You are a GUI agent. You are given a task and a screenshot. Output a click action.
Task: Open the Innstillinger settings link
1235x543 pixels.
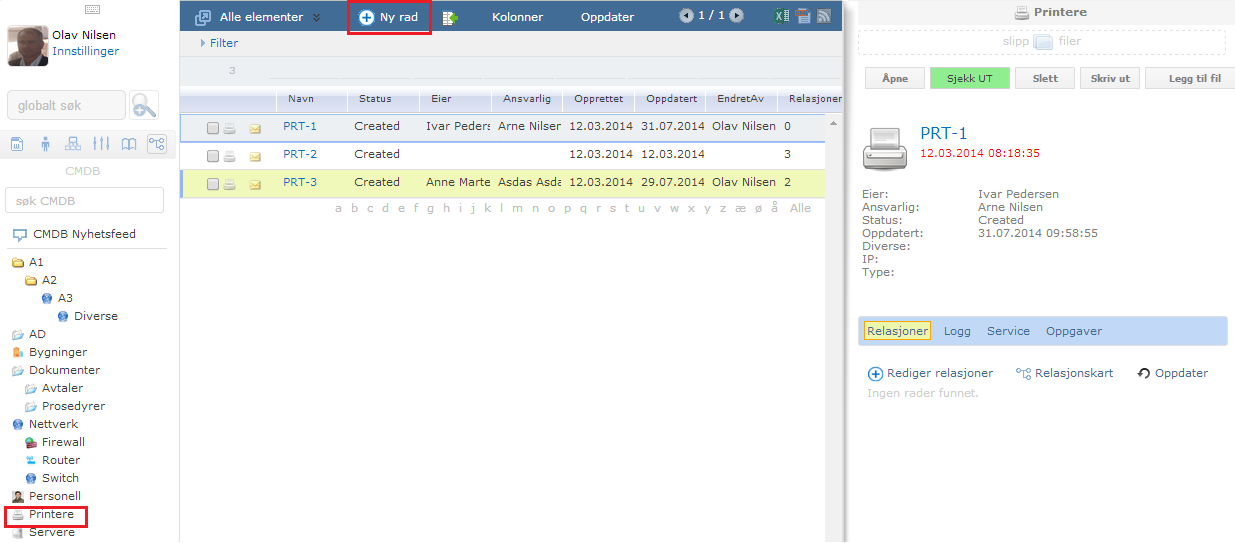click(86, 51)
